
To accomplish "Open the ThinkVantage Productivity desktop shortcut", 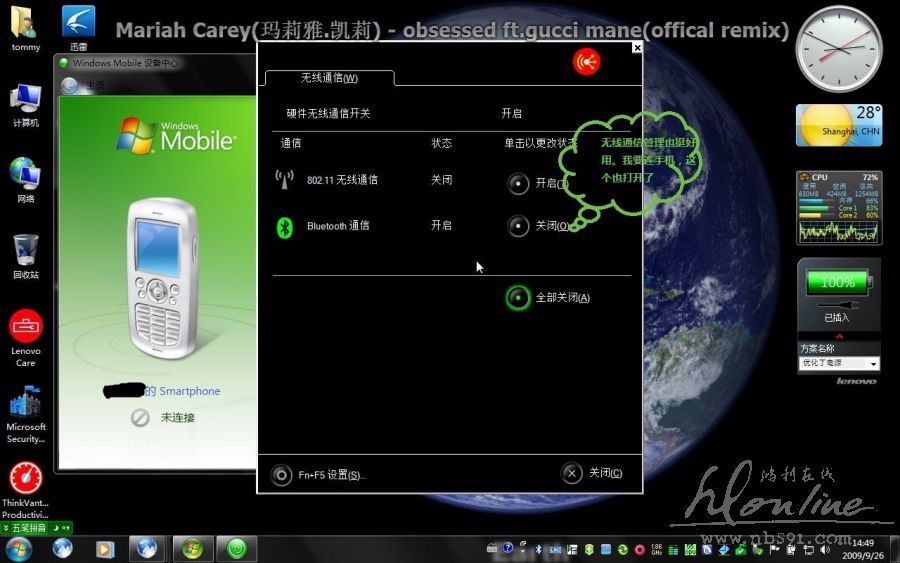I will pos(25,491).
